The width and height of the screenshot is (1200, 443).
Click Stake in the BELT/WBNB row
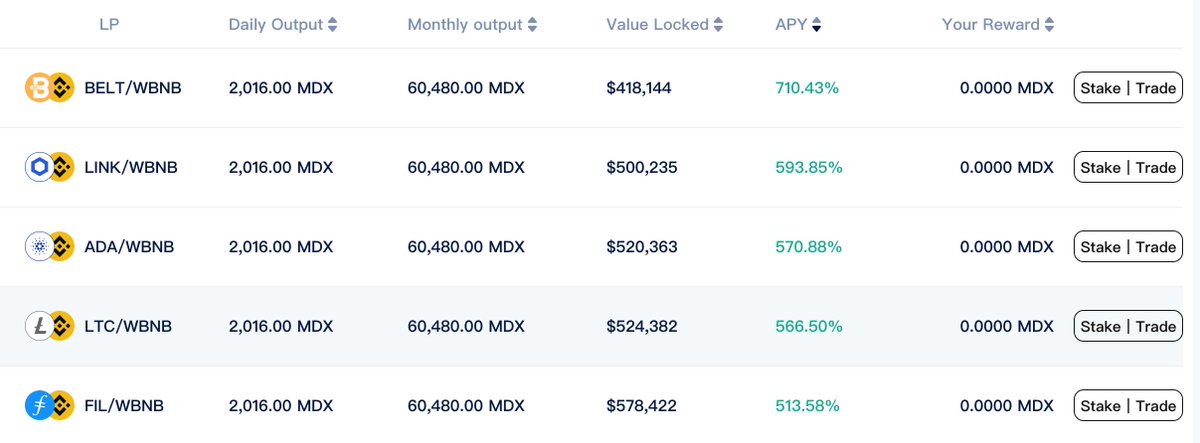pos(1100,88)
